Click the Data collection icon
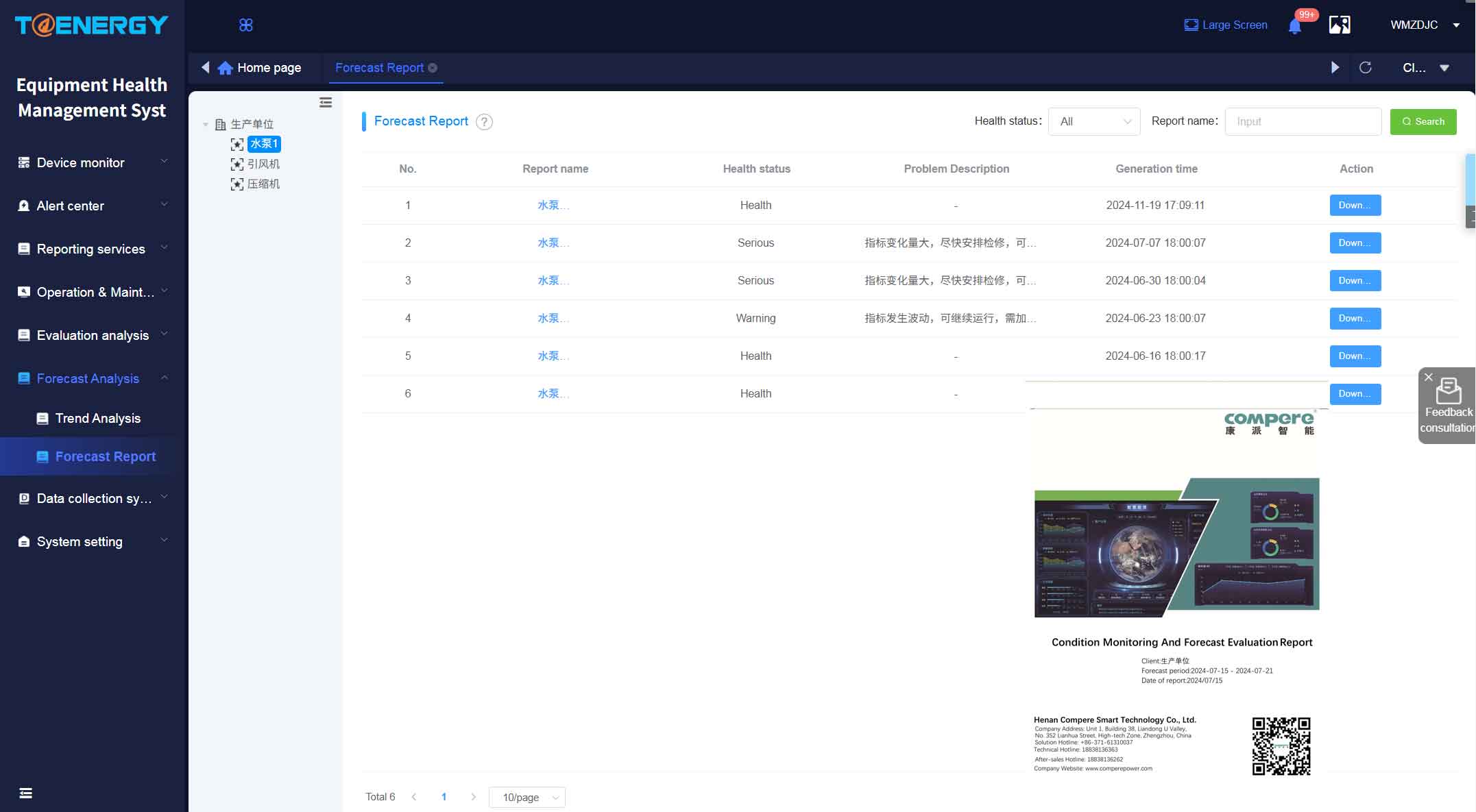Screen dimensions: 1476x812 (24, 498)
